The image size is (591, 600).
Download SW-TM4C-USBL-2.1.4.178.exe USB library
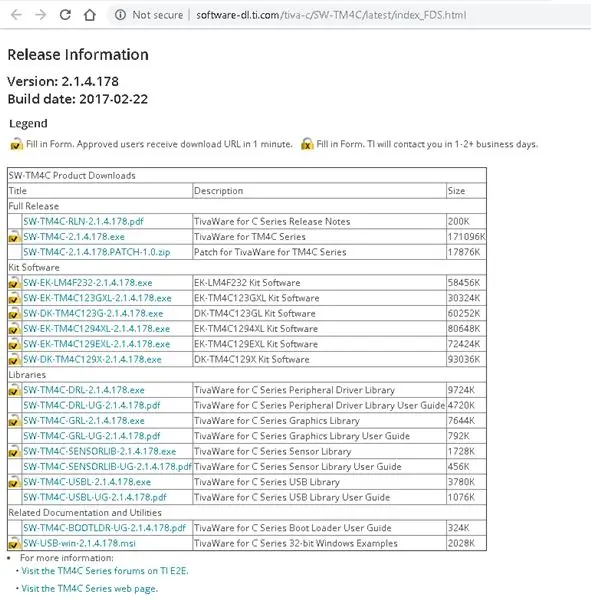[x=87, y=482]
